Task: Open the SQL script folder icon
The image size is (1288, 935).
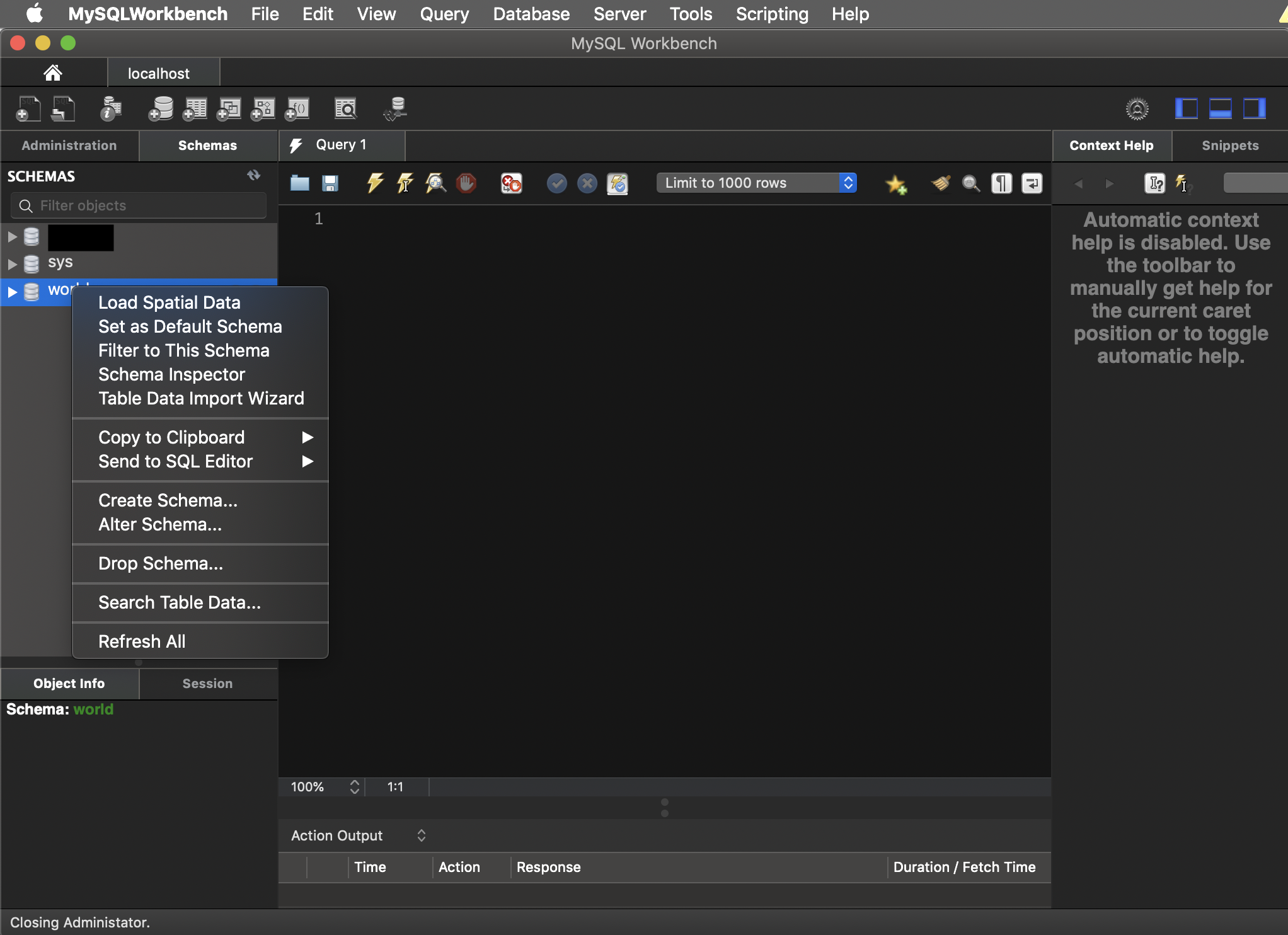Action: point(300,183)
